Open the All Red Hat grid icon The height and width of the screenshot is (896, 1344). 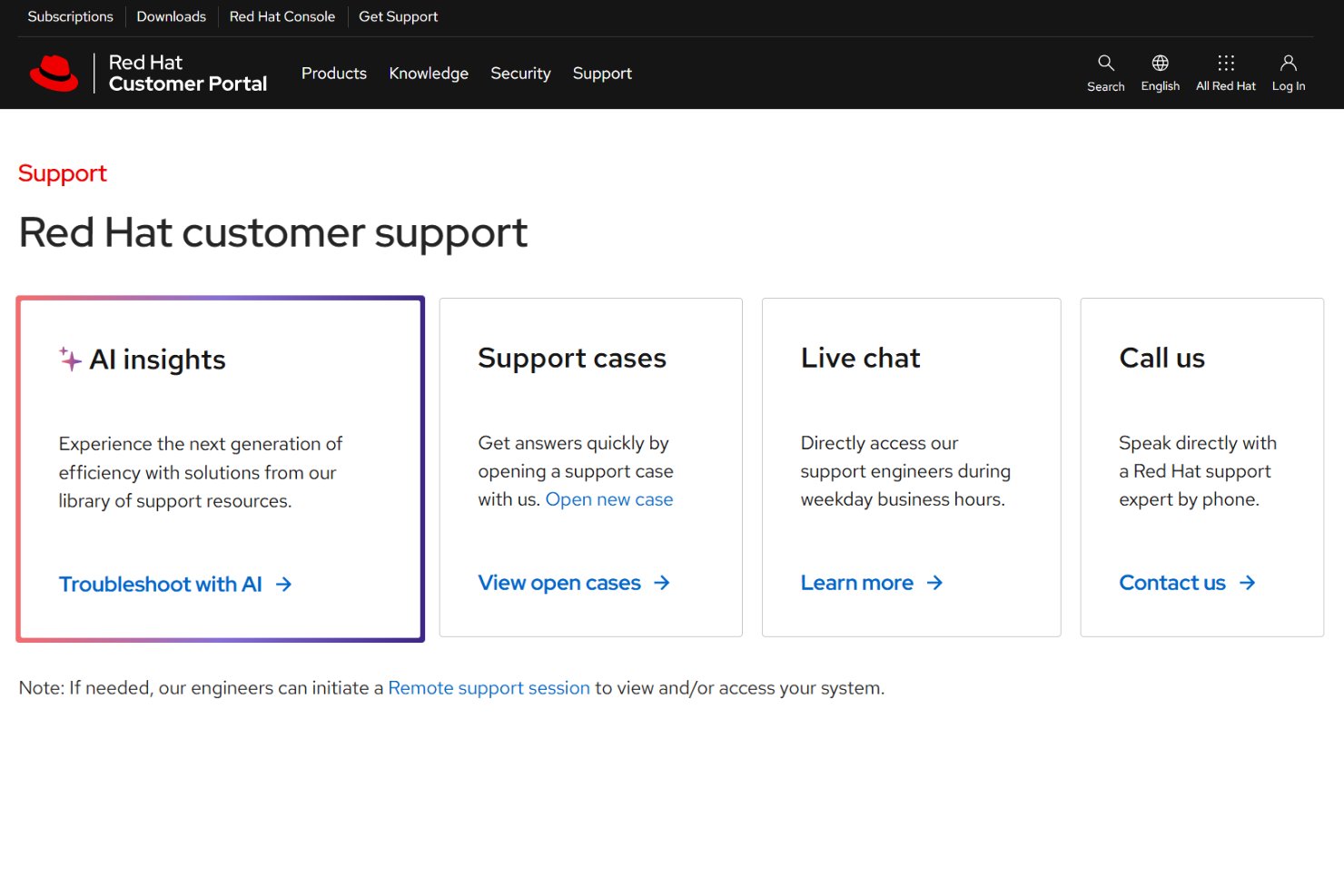point(1226,63)
